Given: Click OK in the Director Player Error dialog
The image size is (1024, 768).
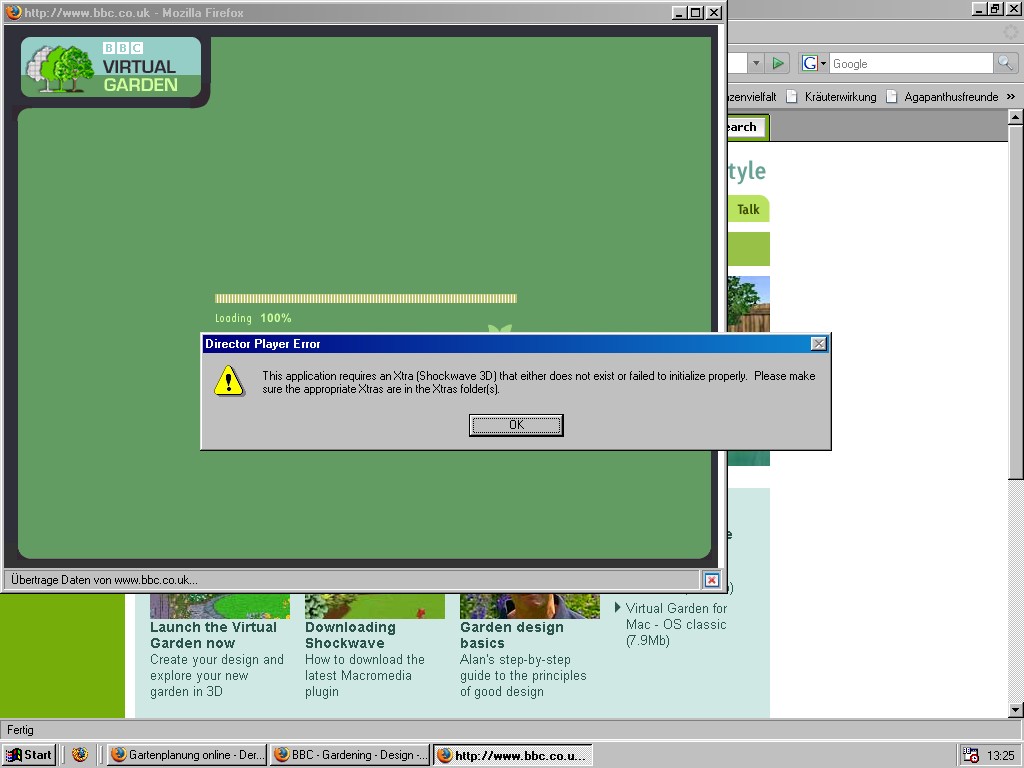Looking at the screenshot, I should (516, 425).
